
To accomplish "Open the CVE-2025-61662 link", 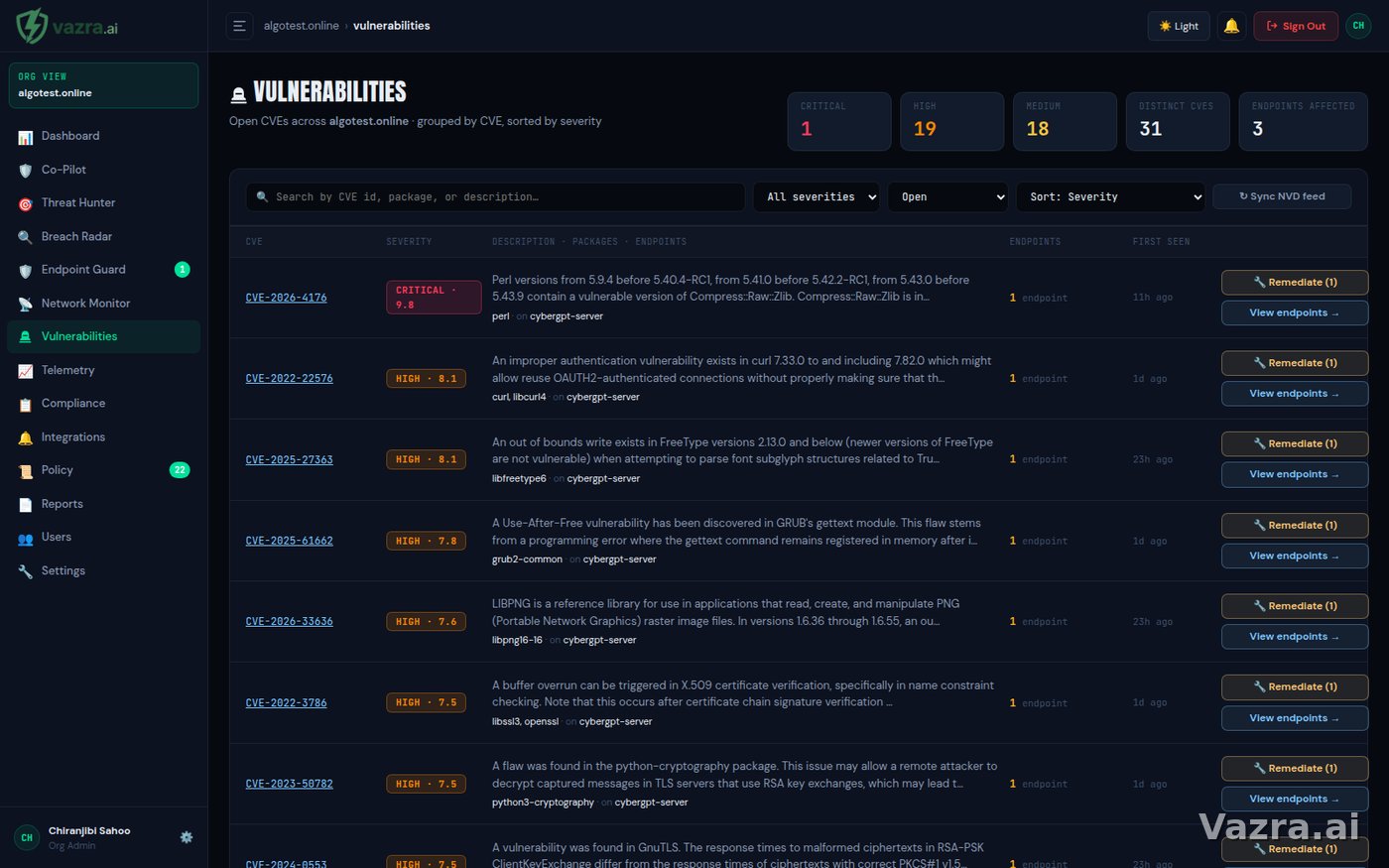I will (x=289, y=541).
